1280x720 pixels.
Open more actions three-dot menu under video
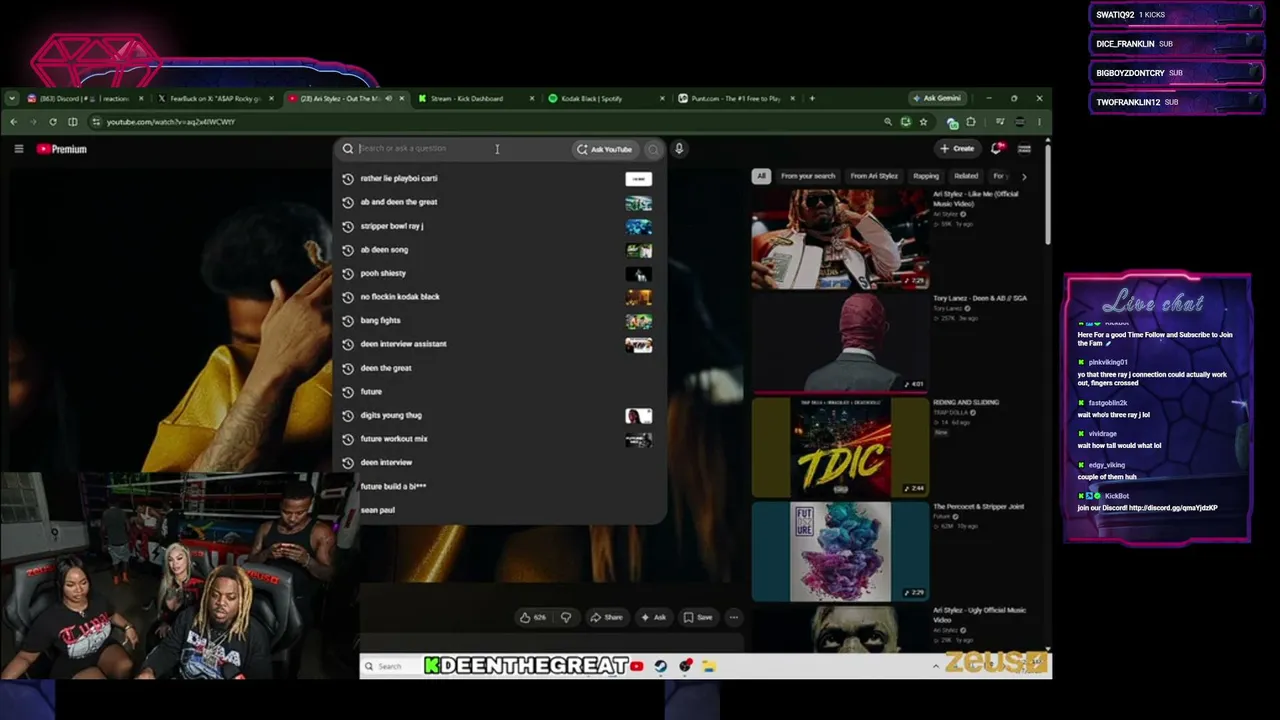(733, 618)
